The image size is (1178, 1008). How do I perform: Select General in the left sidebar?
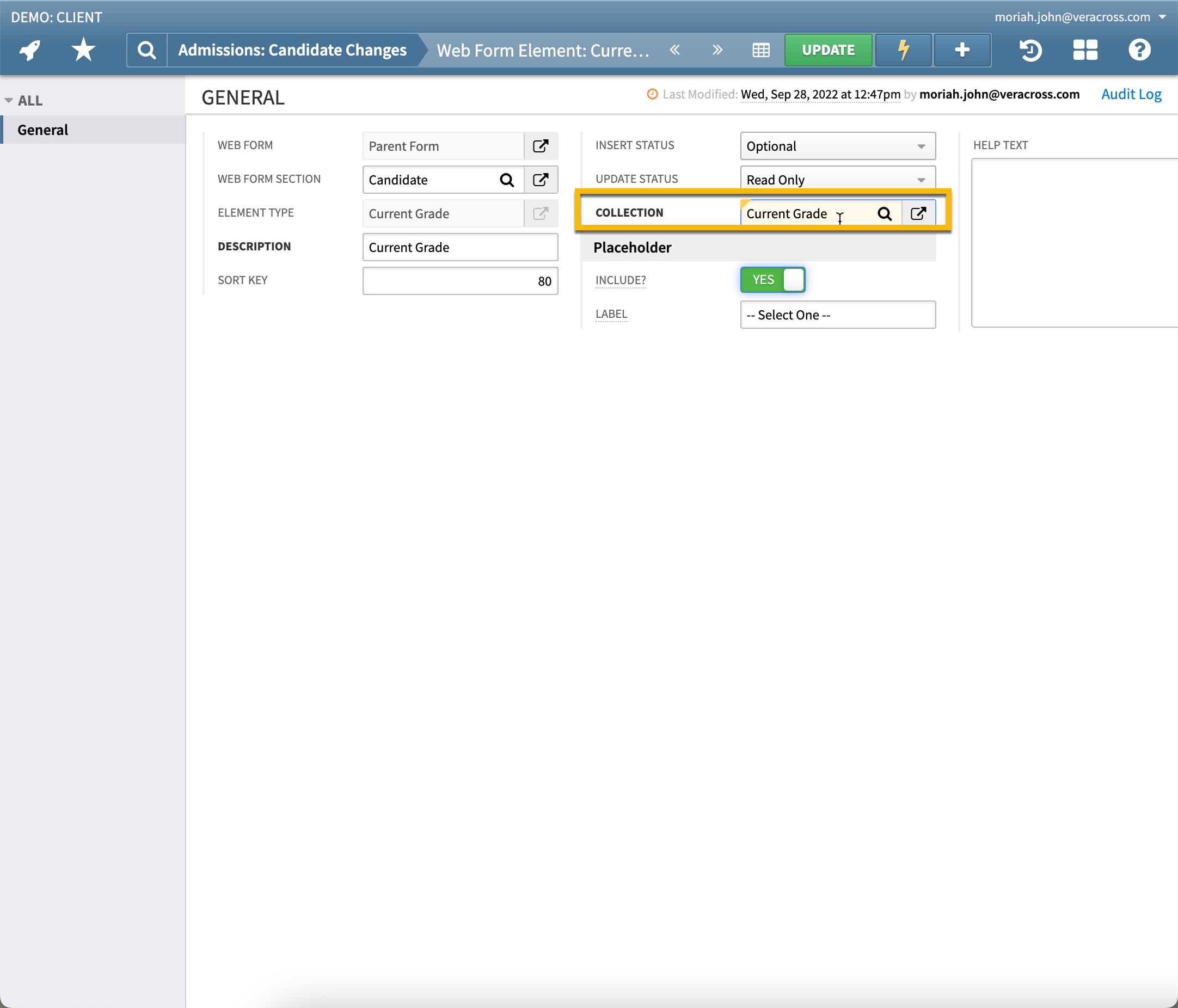pyautogui.click(x=42, y=130)
